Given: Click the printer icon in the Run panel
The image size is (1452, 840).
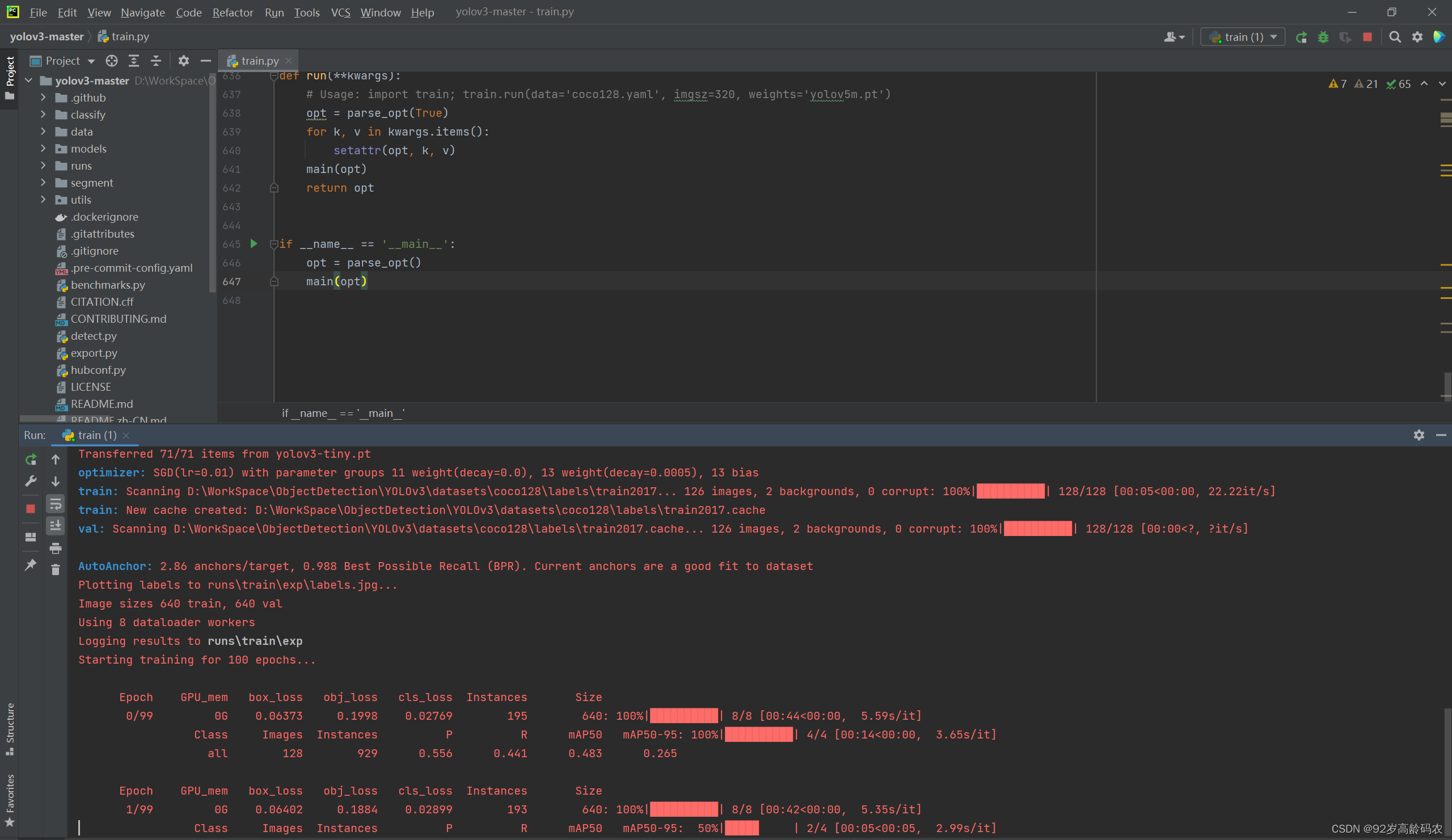Looking at the screenshot, I should pyautogui.click(x=56, y=548).
